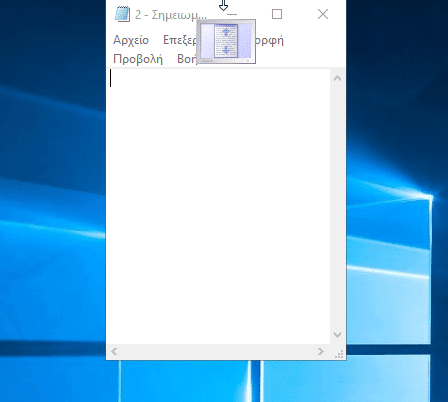Click the resize grip in the window corner
Screen dimensions: 448x402
339,354
